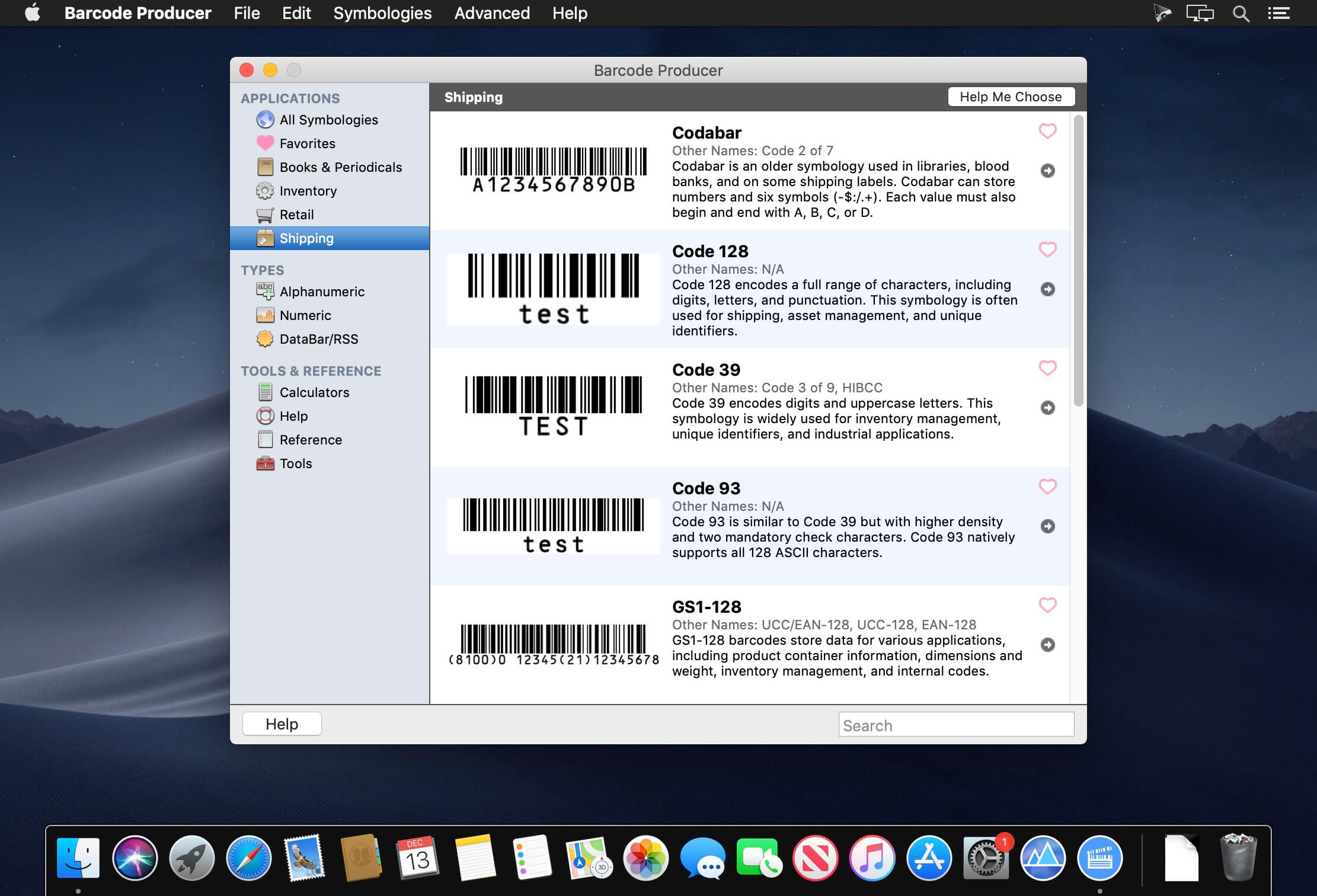The width and height of the screenshot is (1317, 896).
Task: Click the Code 128 barcode preview thumbnail
Action: coord(554,289)
